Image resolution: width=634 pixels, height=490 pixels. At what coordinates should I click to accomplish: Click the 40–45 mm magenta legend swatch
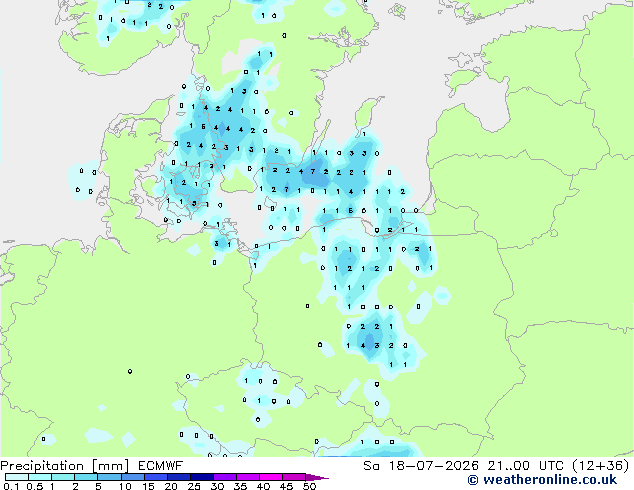pyautogui.click(x=271, y=477)
